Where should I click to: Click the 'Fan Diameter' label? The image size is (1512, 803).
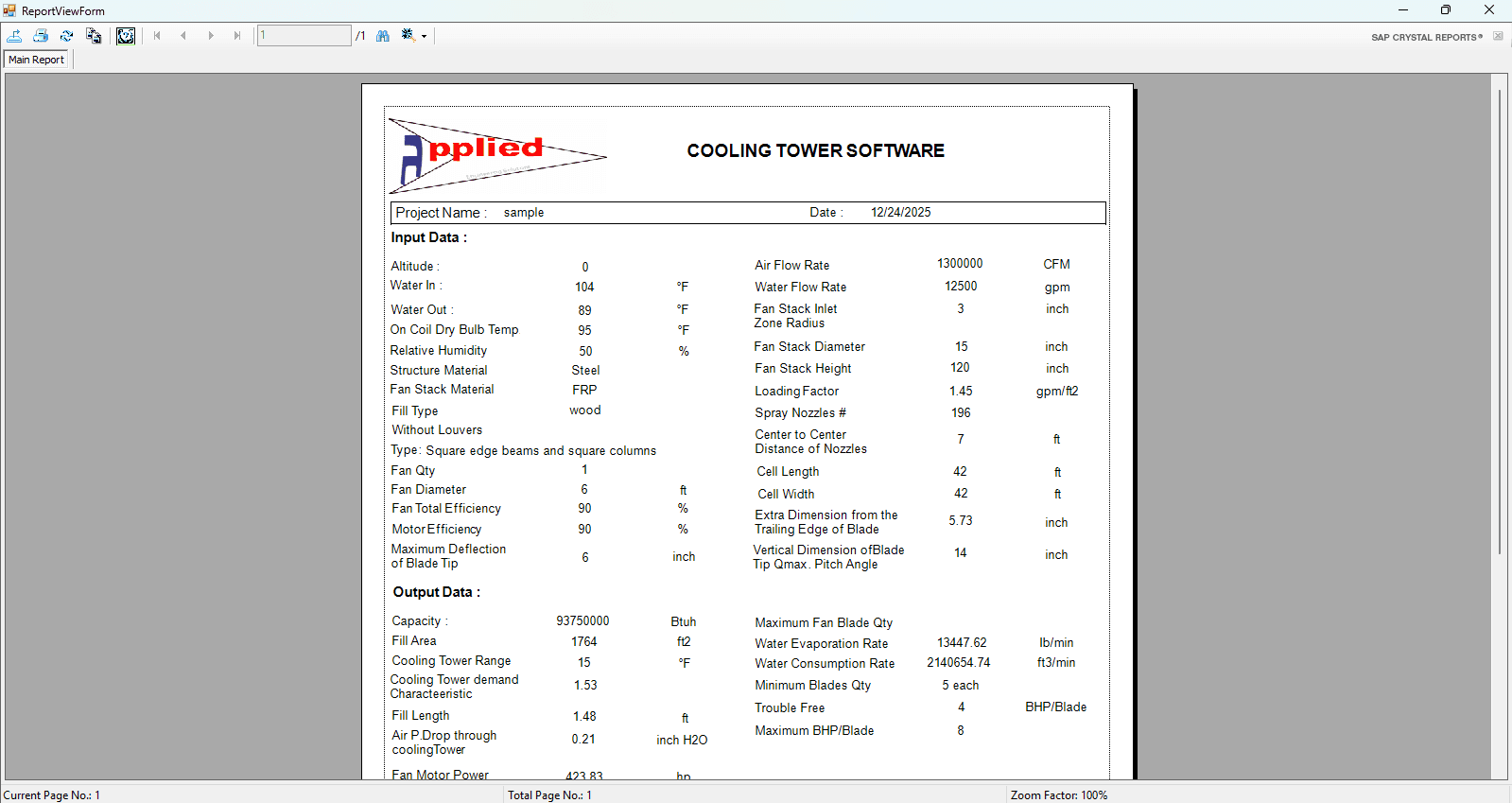tap(428, 490)
